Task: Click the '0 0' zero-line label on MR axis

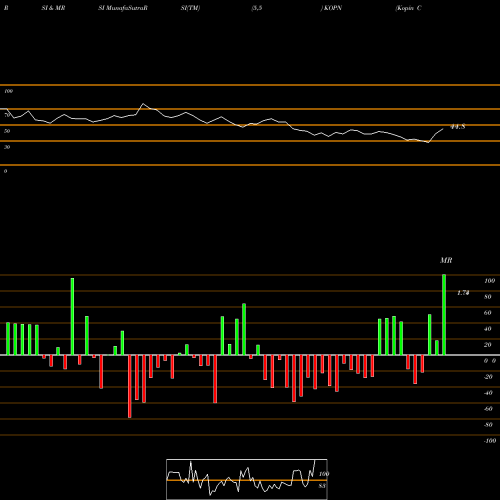Action: [x=490, y=361]
